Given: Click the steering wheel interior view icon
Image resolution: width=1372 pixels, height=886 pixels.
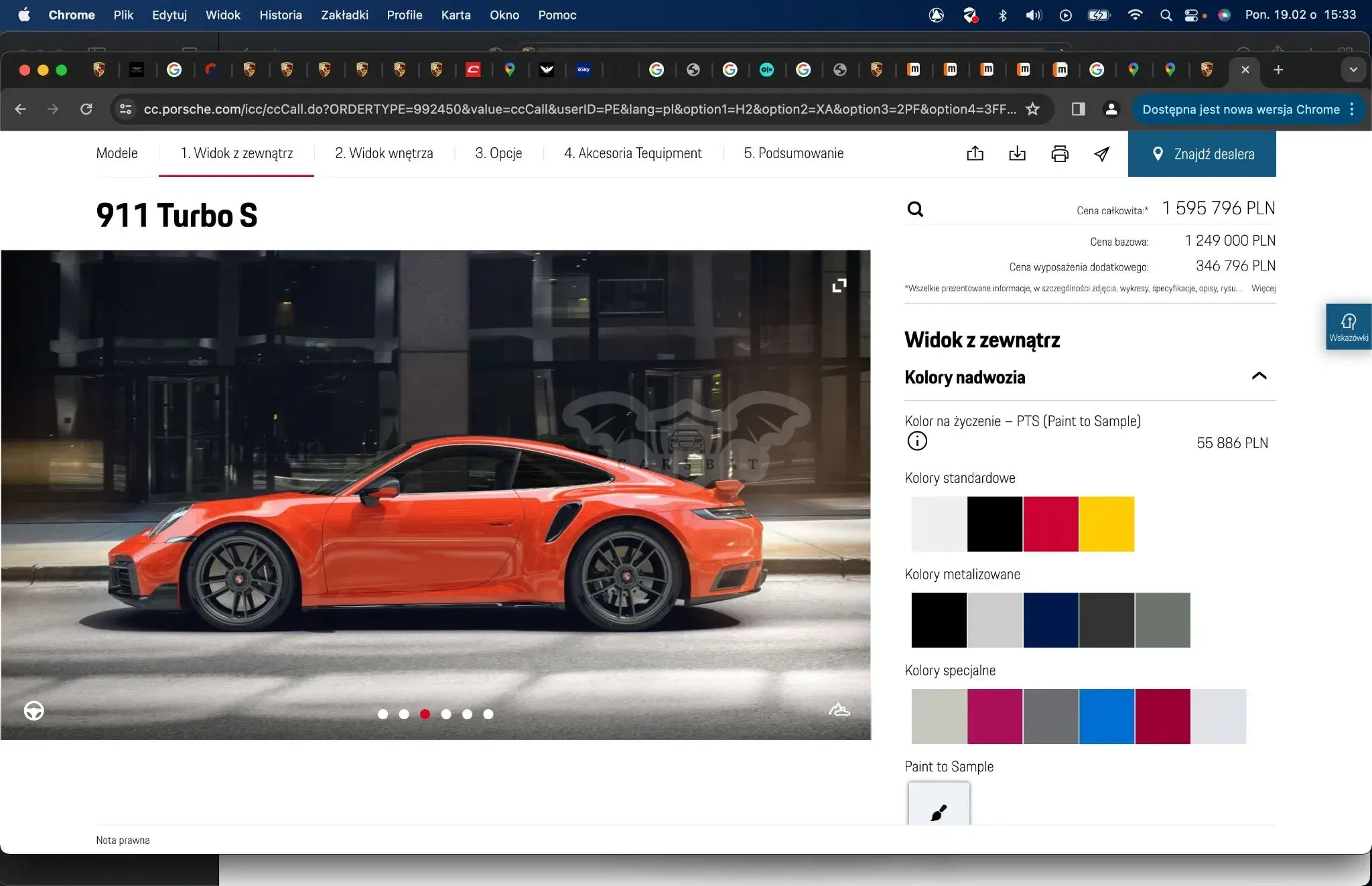Looking at the screenshot, I should tap(34, 711).
